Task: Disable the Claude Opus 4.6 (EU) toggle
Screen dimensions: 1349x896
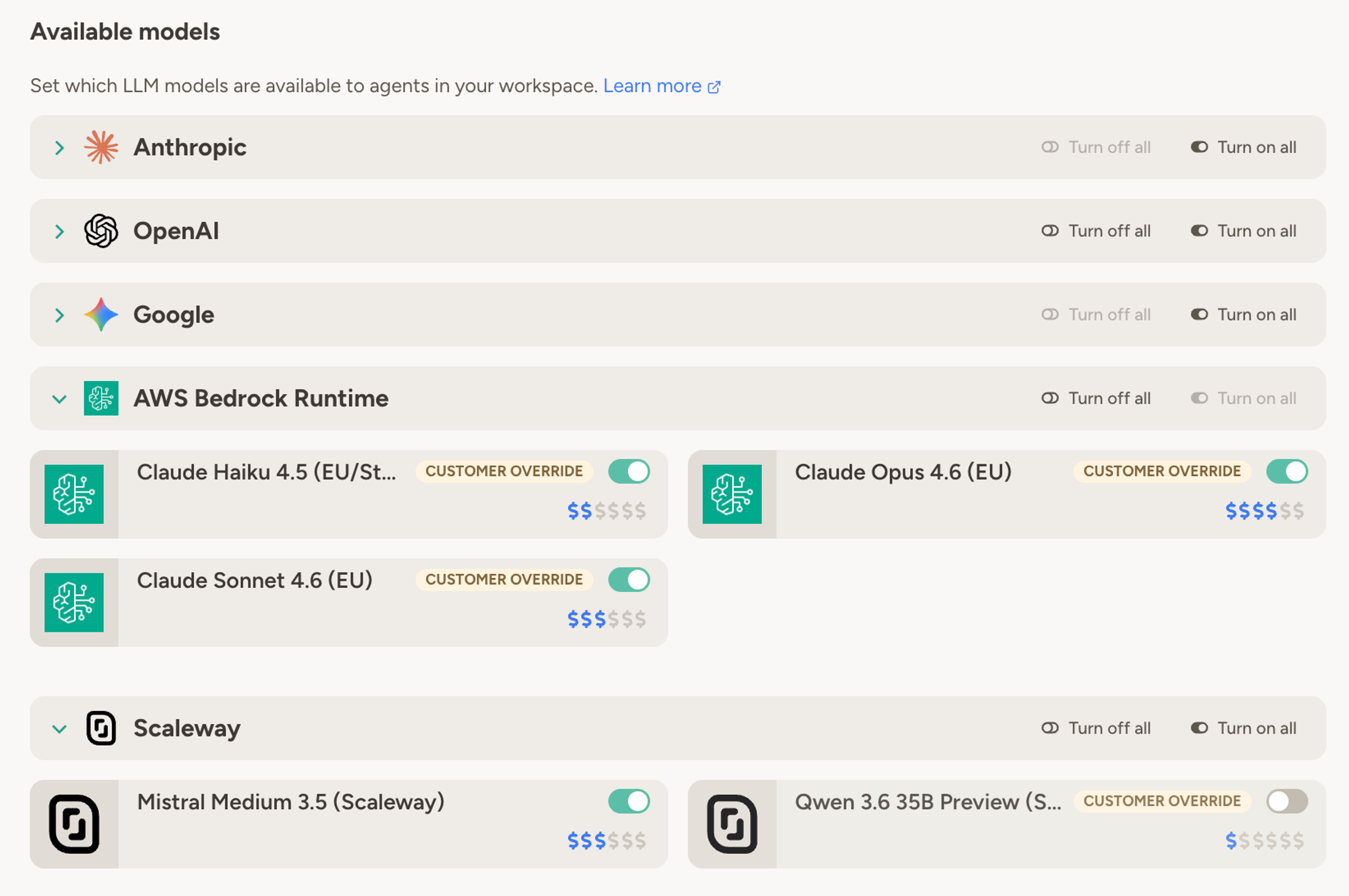Action: (x=1287, y=472)
